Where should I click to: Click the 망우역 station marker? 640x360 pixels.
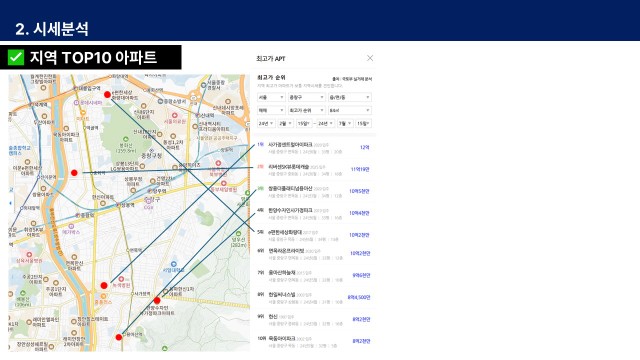point(150,191)
